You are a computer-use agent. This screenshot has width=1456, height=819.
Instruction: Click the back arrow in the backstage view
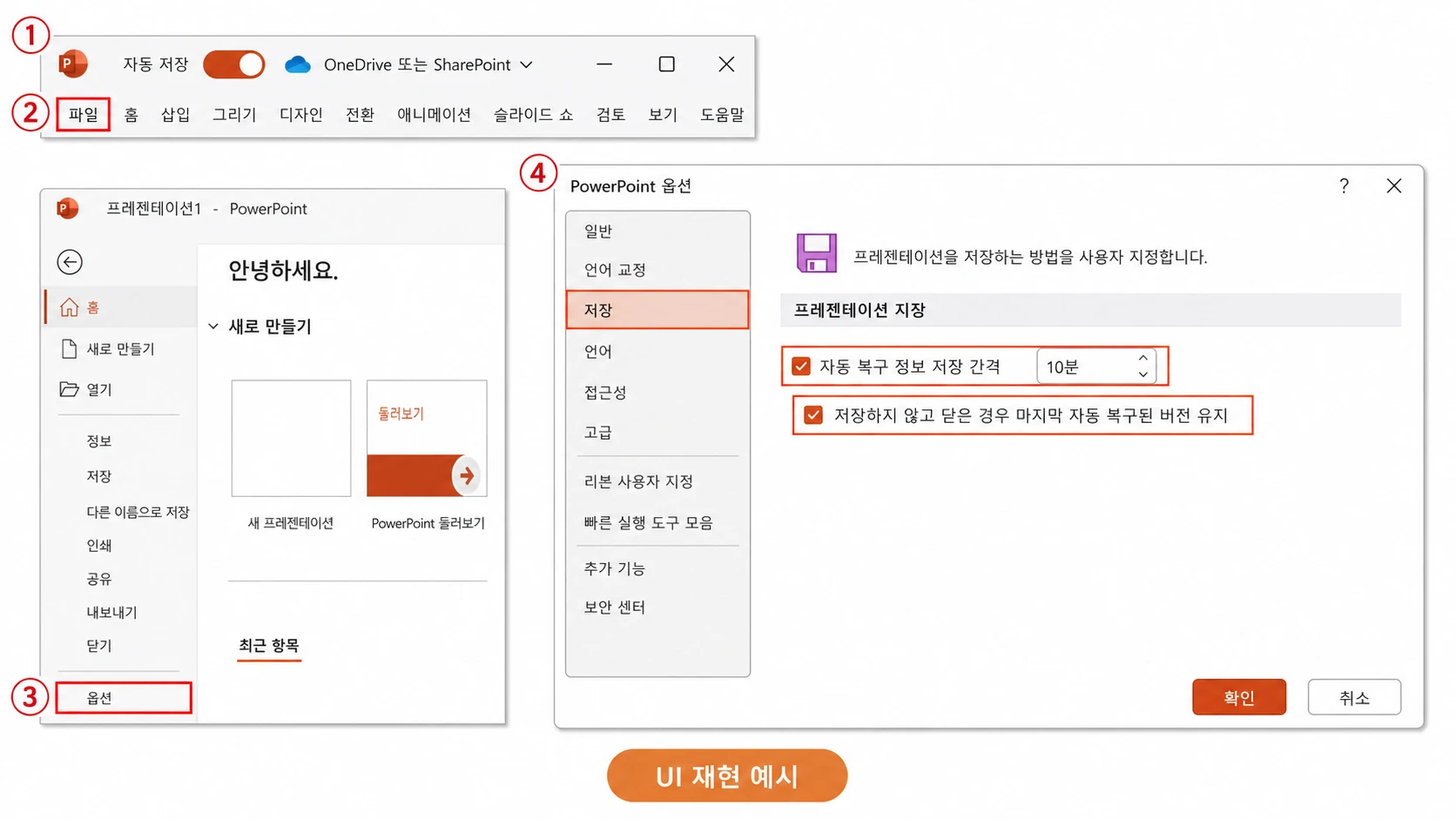coord(70,262)
